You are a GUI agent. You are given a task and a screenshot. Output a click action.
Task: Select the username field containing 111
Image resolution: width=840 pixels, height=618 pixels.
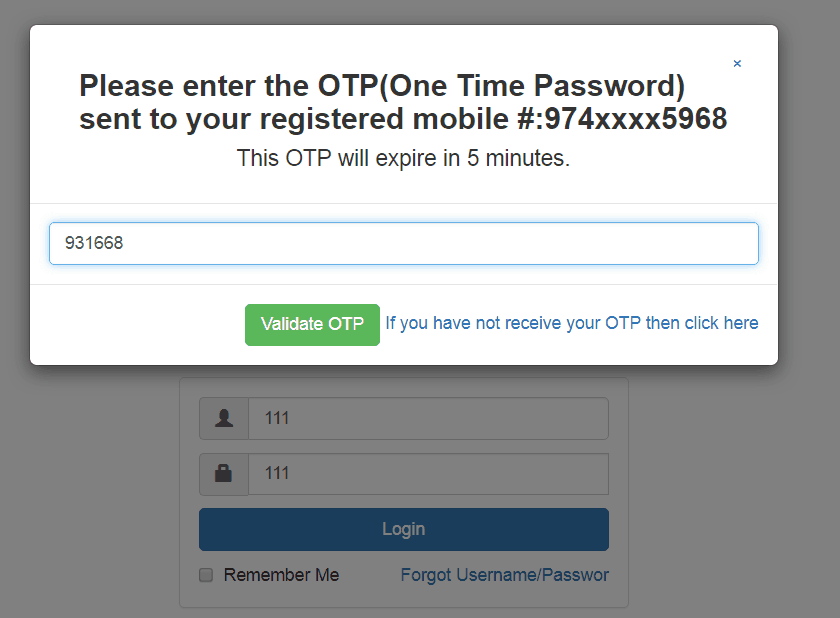tap(428, 418)
